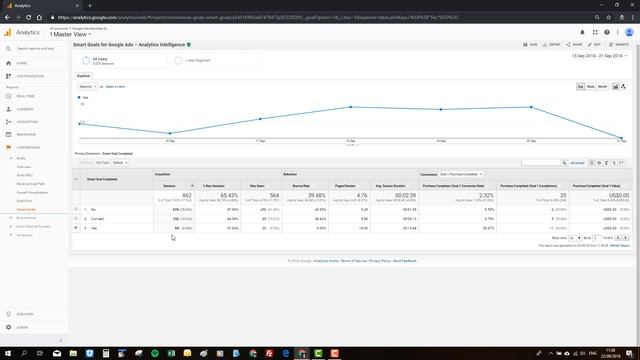
Task: Switch to the motion chart icon
Action: (x=623, y=87)
